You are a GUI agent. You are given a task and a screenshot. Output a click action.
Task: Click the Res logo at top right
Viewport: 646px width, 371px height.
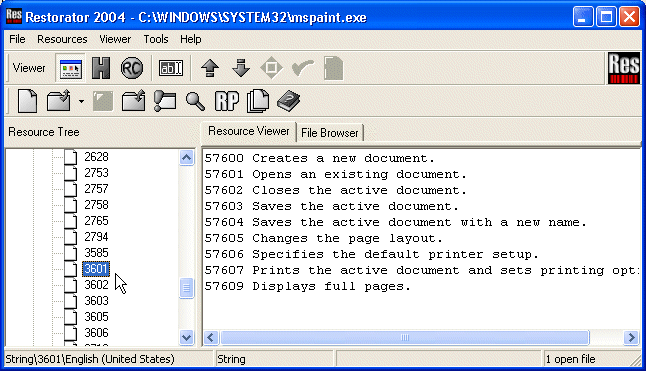point(624,68)
